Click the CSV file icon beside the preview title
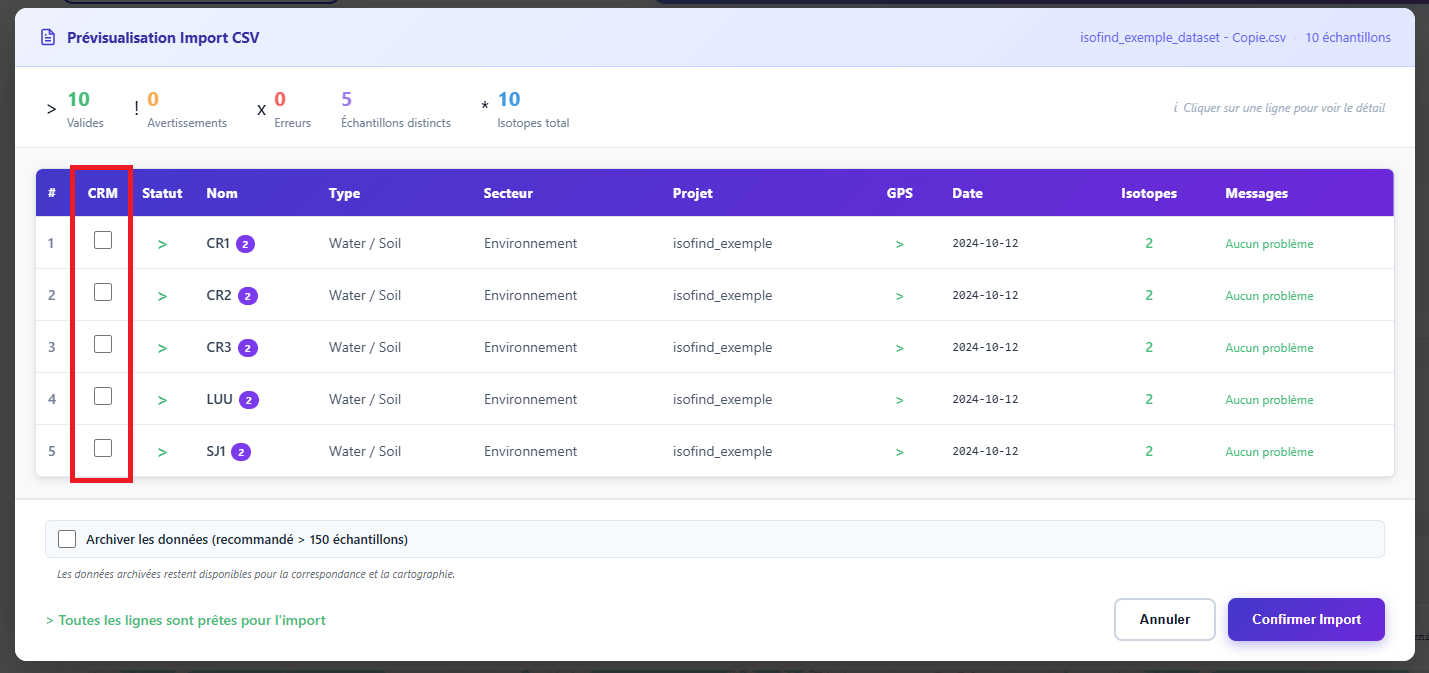This screenshot has height=673, width=1429. [x=47, y=36]
